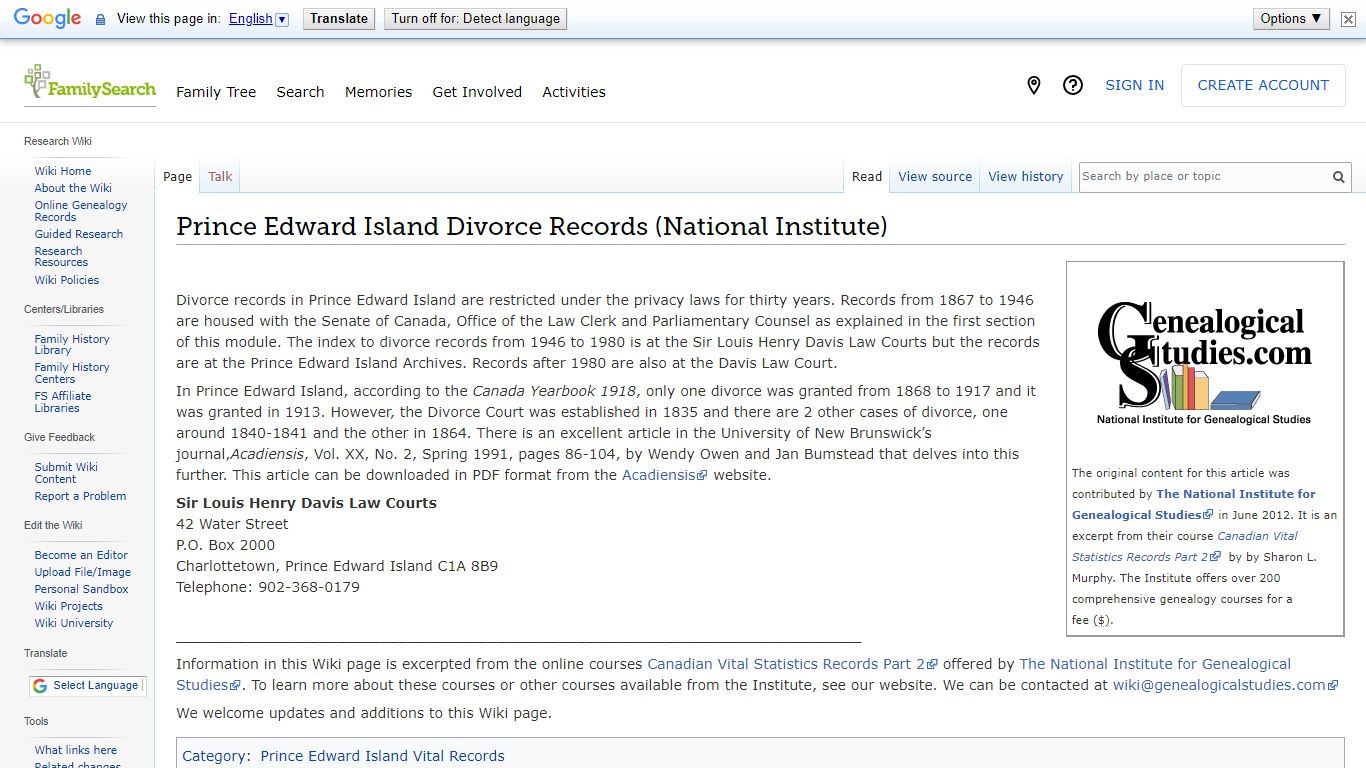Click the Genealogical Studies logo image
This screenshot has height=768, width=1366.
[1204, 363]
